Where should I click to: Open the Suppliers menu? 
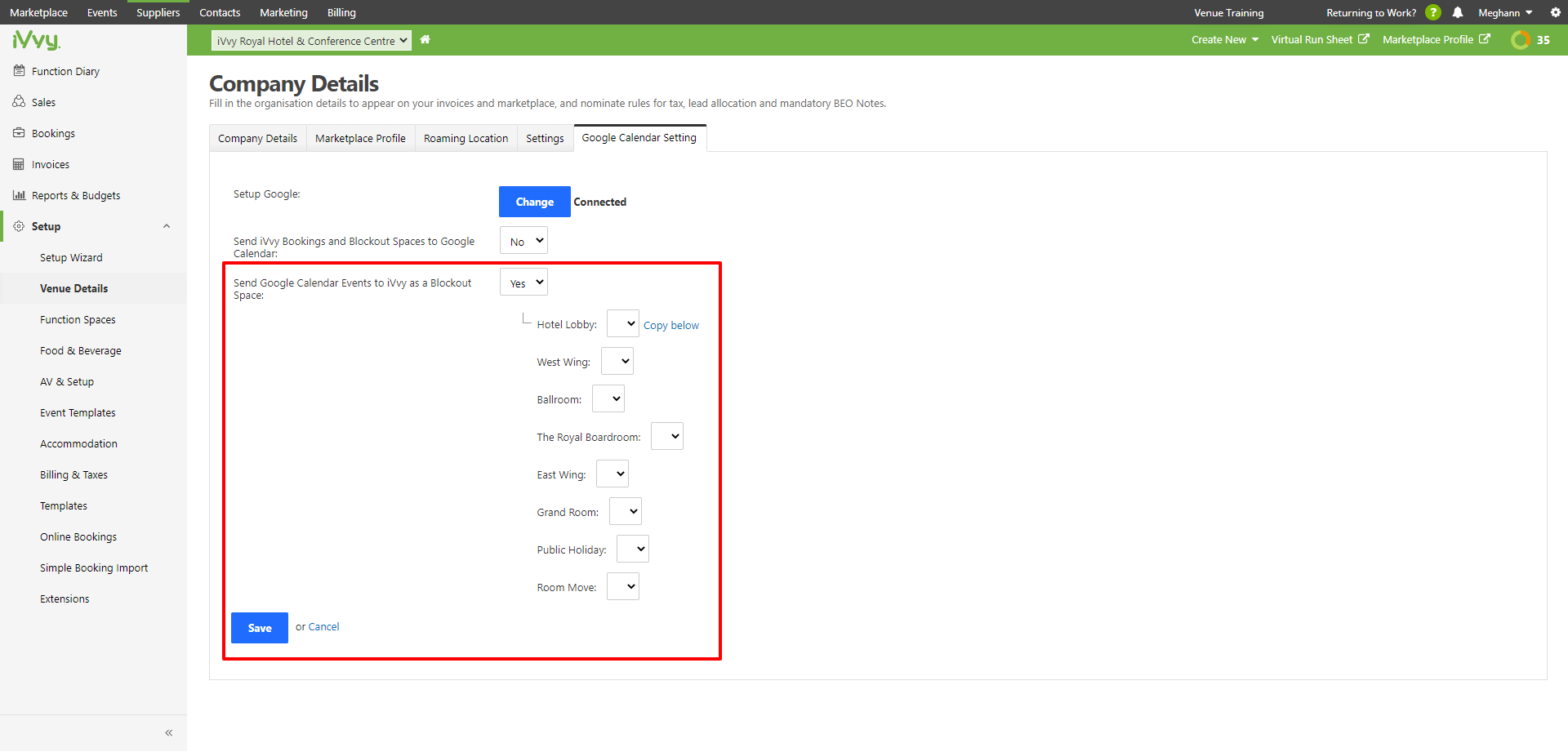point(158,12)
